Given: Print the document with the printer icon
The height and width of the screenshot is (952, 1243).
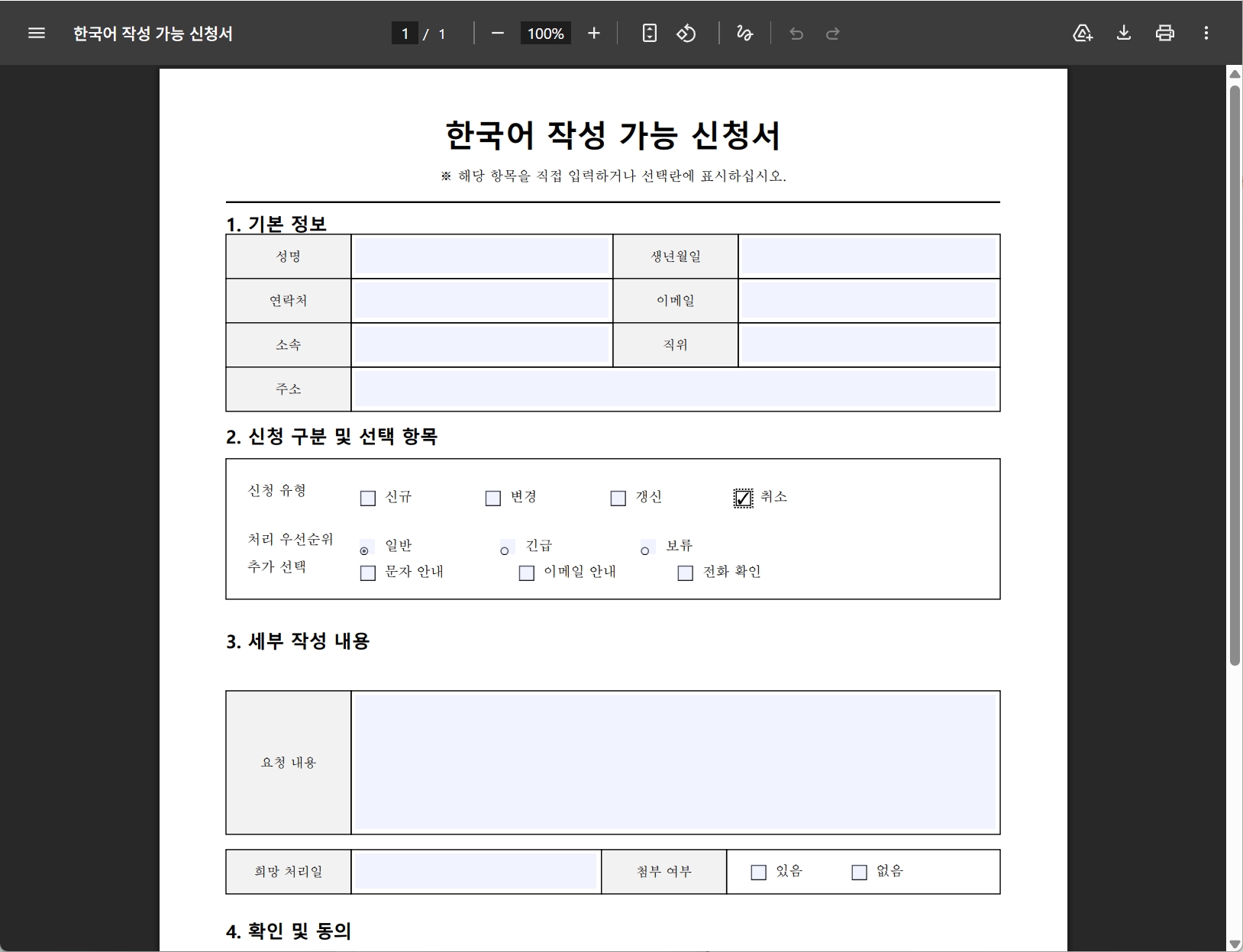Looking at the screenshot, I should [1165, 33].
